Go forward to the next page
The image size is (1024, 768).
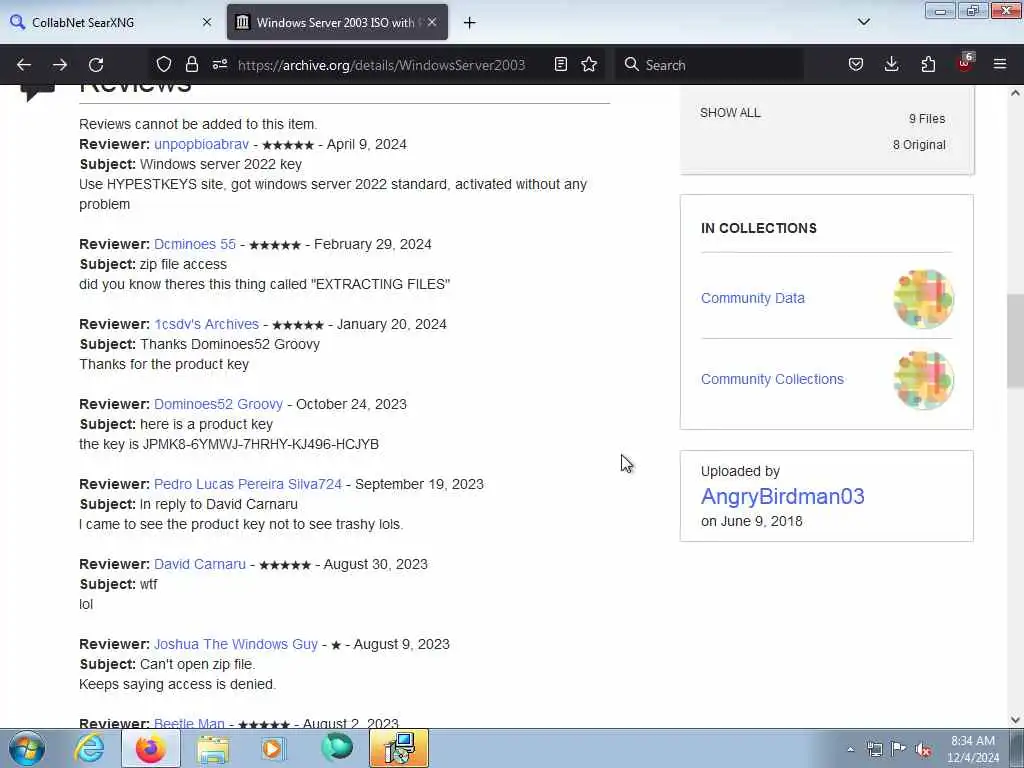click(60, 65)
